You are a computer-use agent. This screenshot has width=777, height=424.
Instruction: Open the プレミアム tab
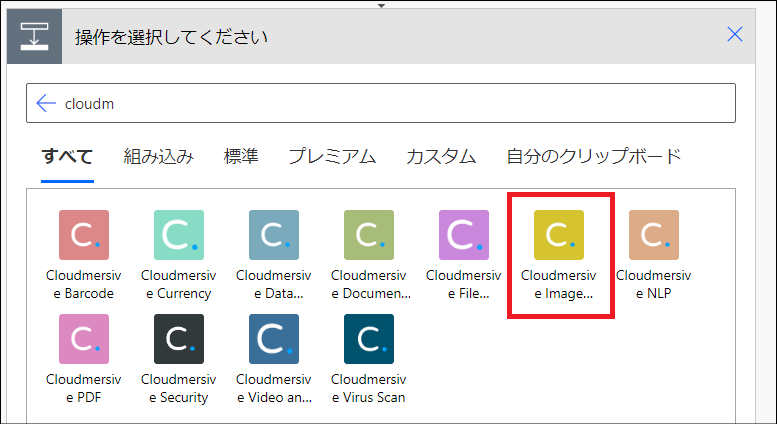332,157
